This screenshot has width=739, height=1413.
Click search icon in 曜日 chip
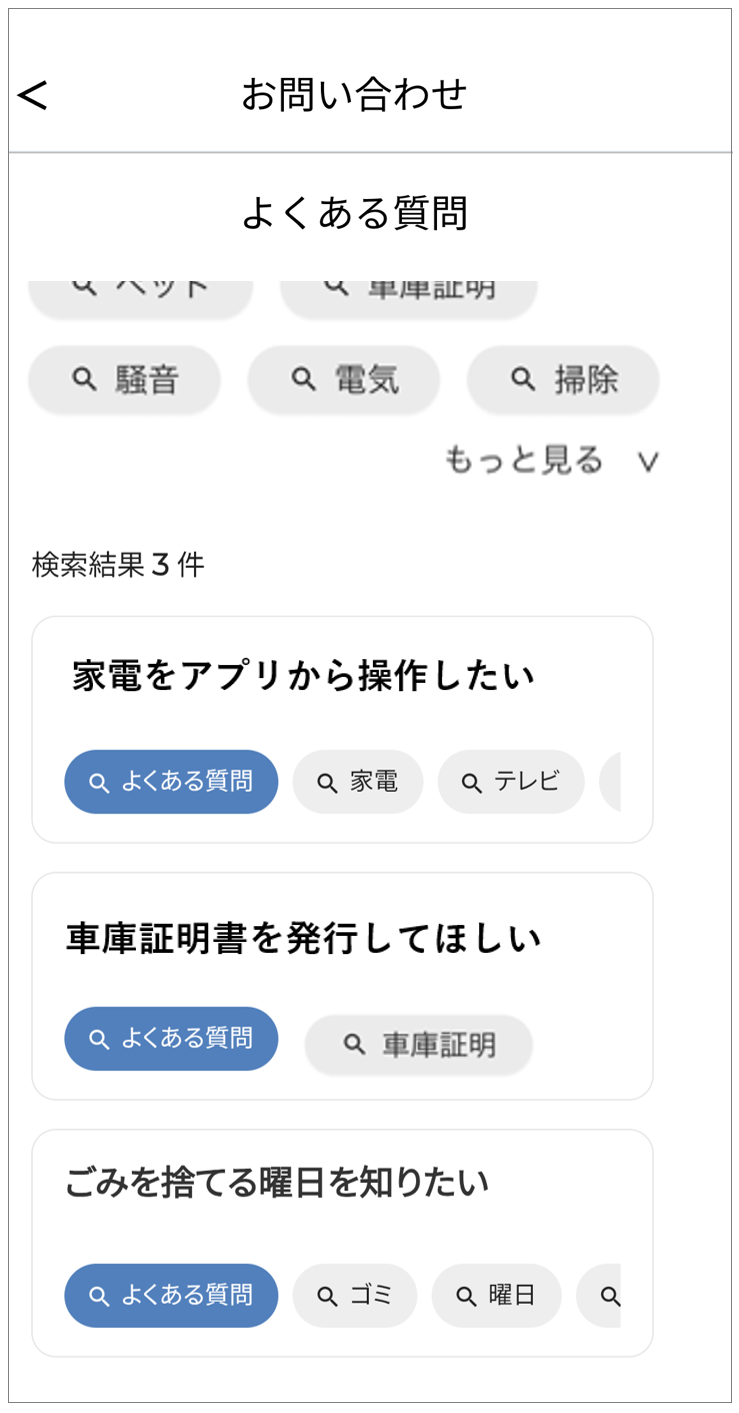[x=466, y=1297]
